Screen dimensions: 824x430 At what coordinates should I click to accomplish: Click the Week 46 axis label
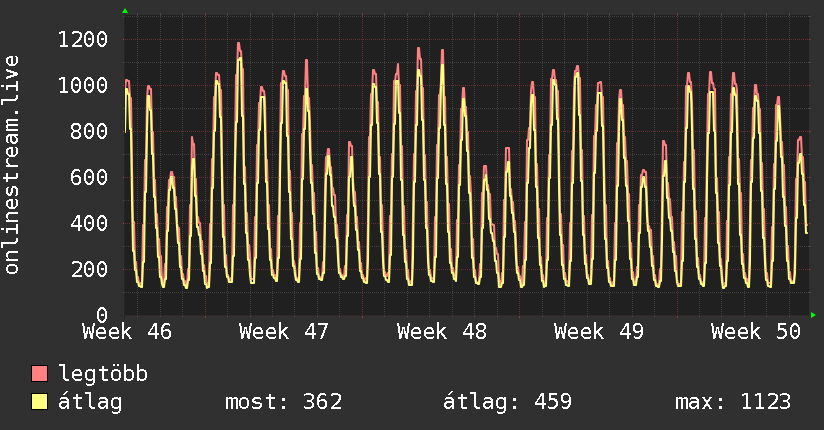point(127,332)
